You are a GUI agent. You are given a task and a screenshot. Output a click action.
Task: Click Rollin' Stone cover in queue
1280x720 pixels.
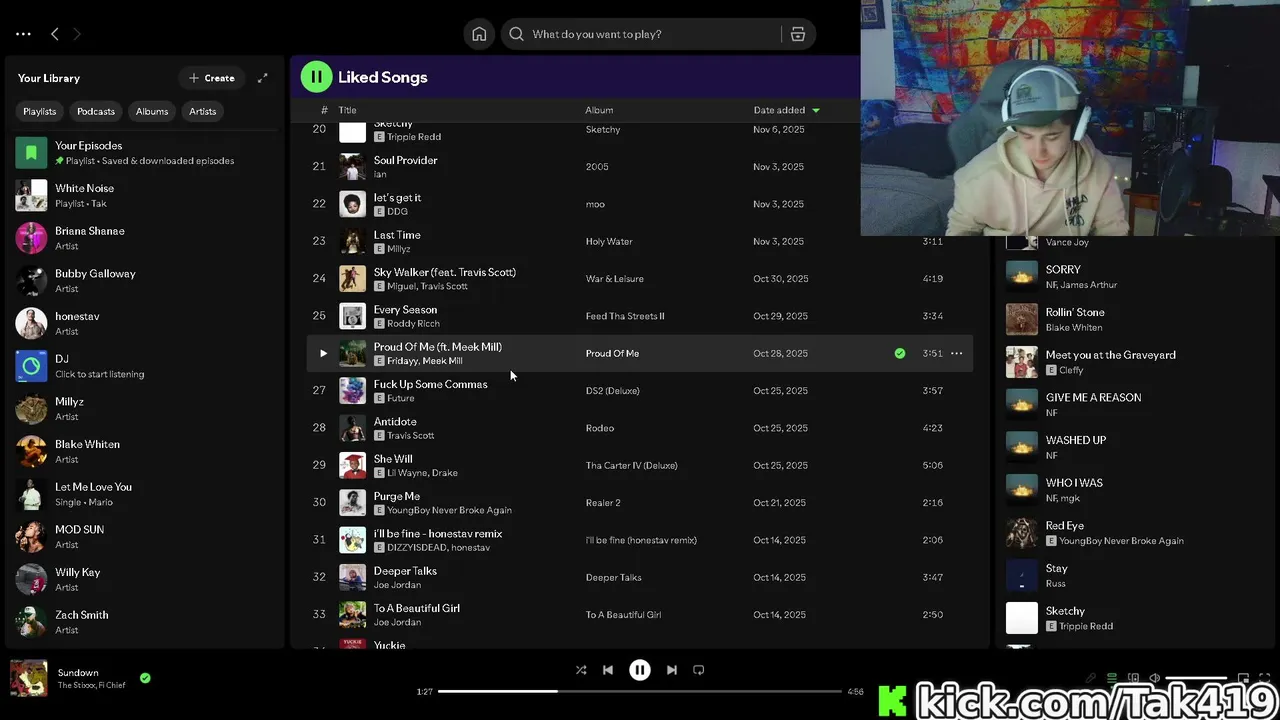[x=1022, y=320]
